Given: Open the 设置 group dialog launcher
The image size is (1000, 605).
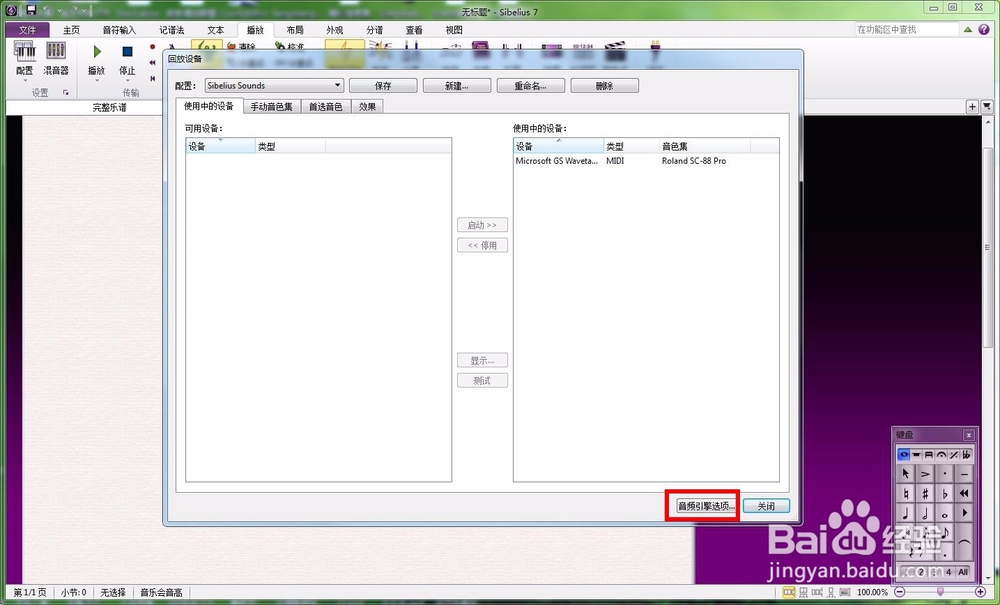Looking at the screenshot, I should tap(66, 92).
